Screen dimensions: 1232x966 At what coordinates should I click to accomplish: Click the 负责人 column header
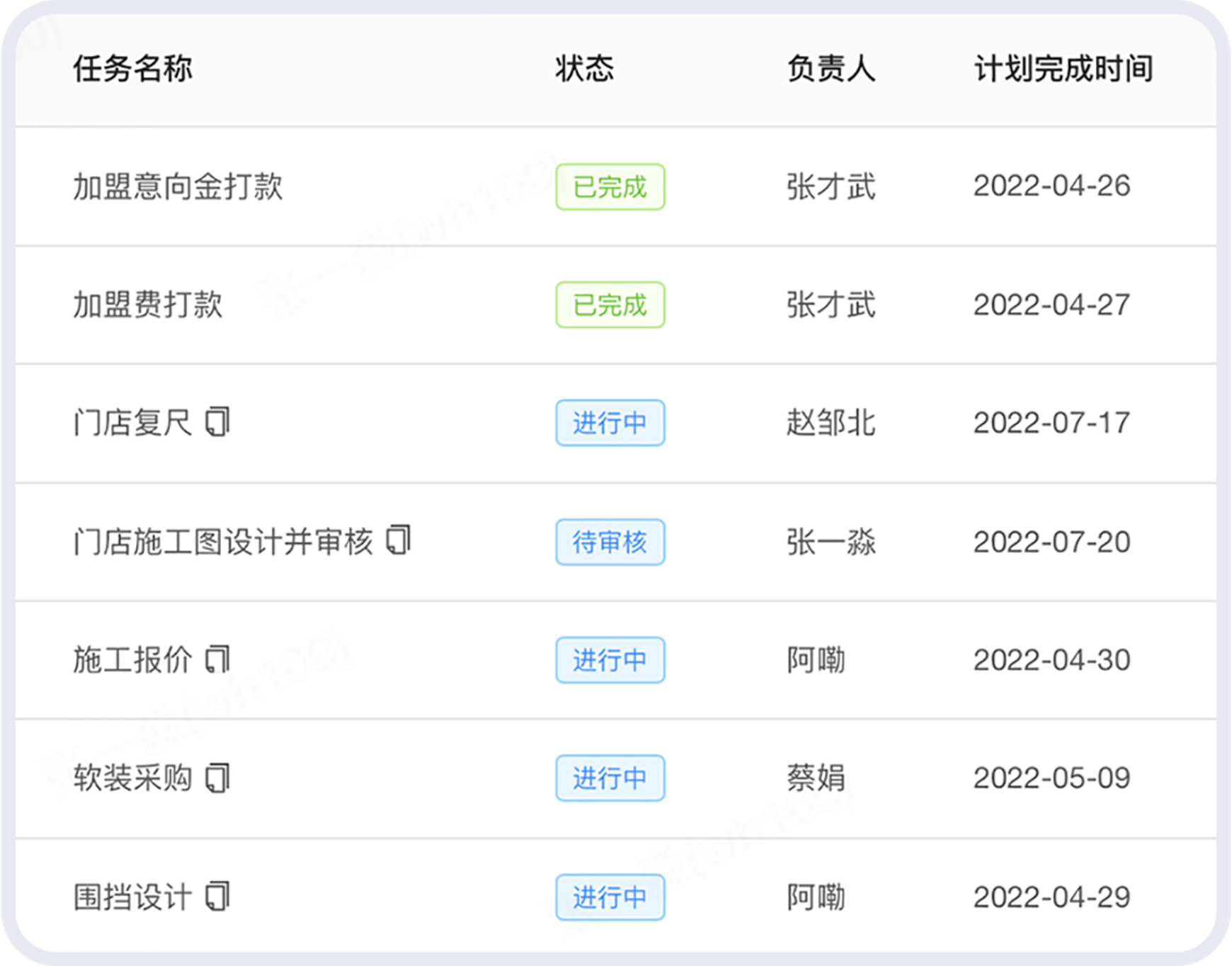pos(831,69)
